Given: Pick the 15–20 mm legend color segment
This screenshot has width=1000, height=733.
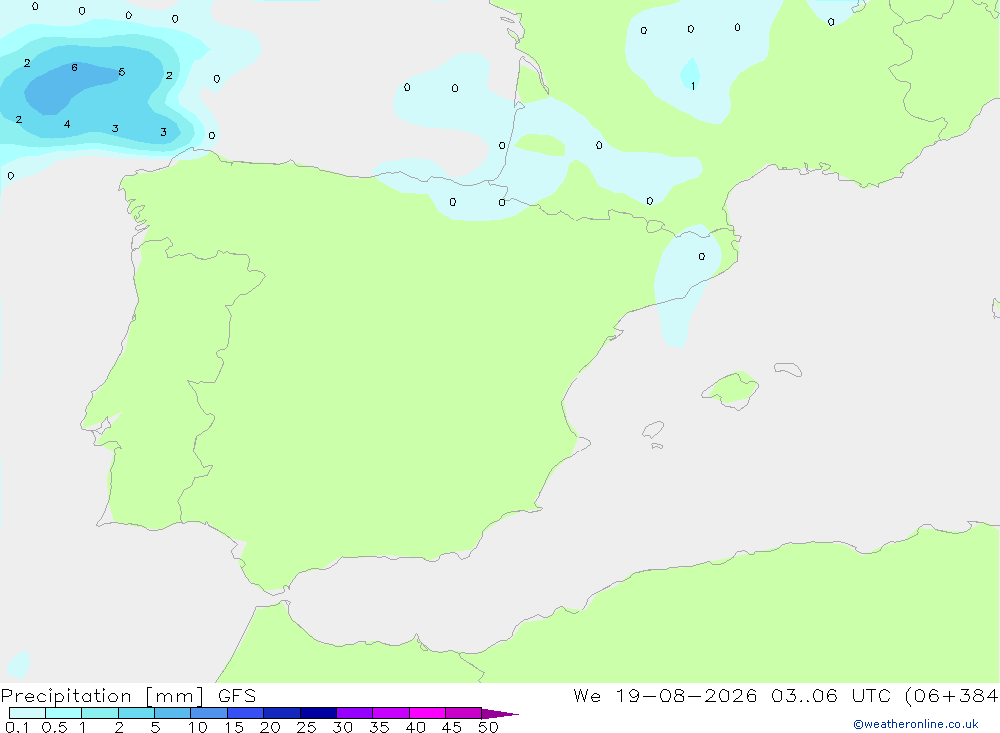Looking at the screenshot, I should 245,713.
